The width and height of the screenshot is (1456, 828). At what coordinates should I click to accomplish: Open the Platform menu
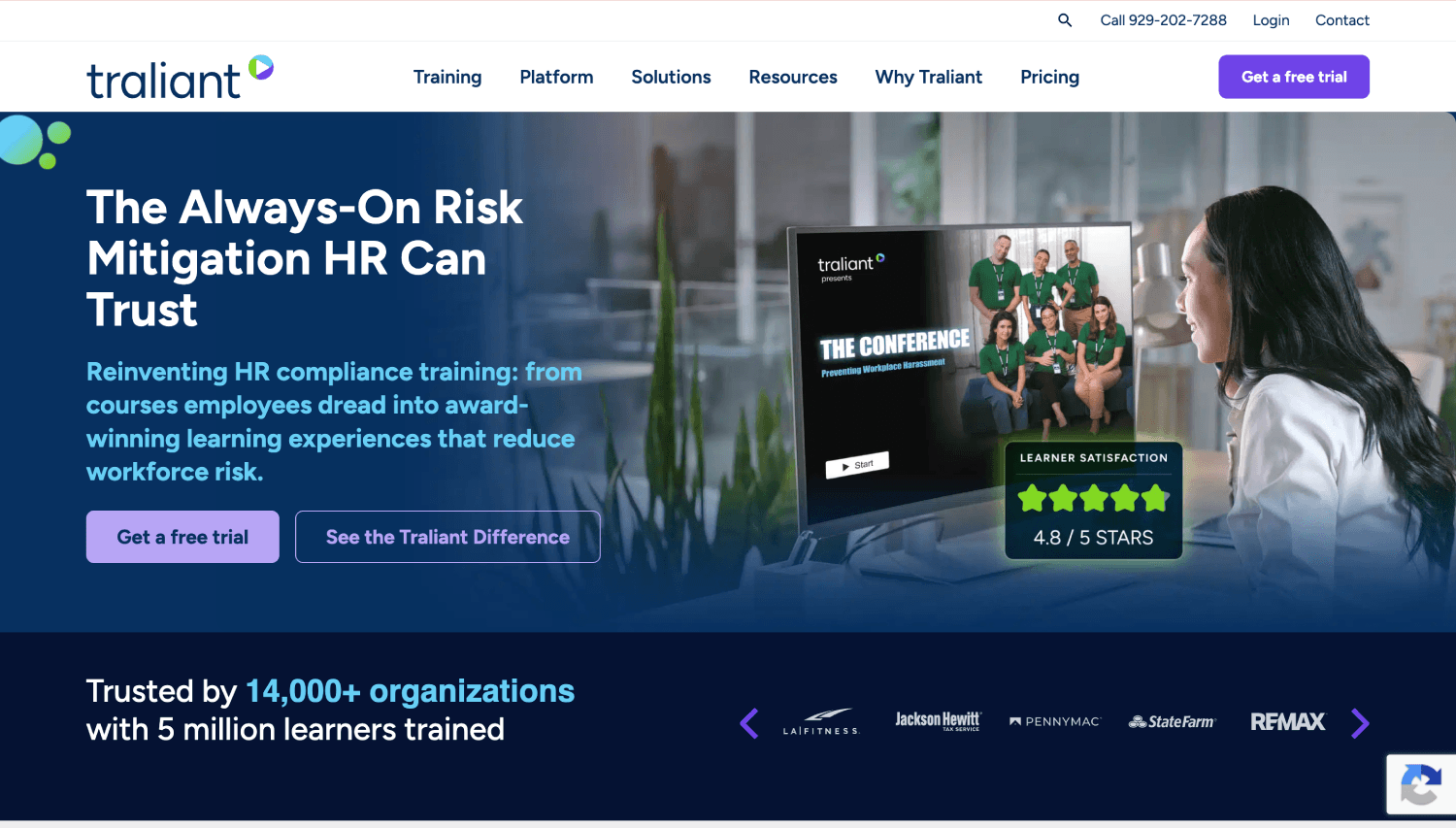point(556,77)
